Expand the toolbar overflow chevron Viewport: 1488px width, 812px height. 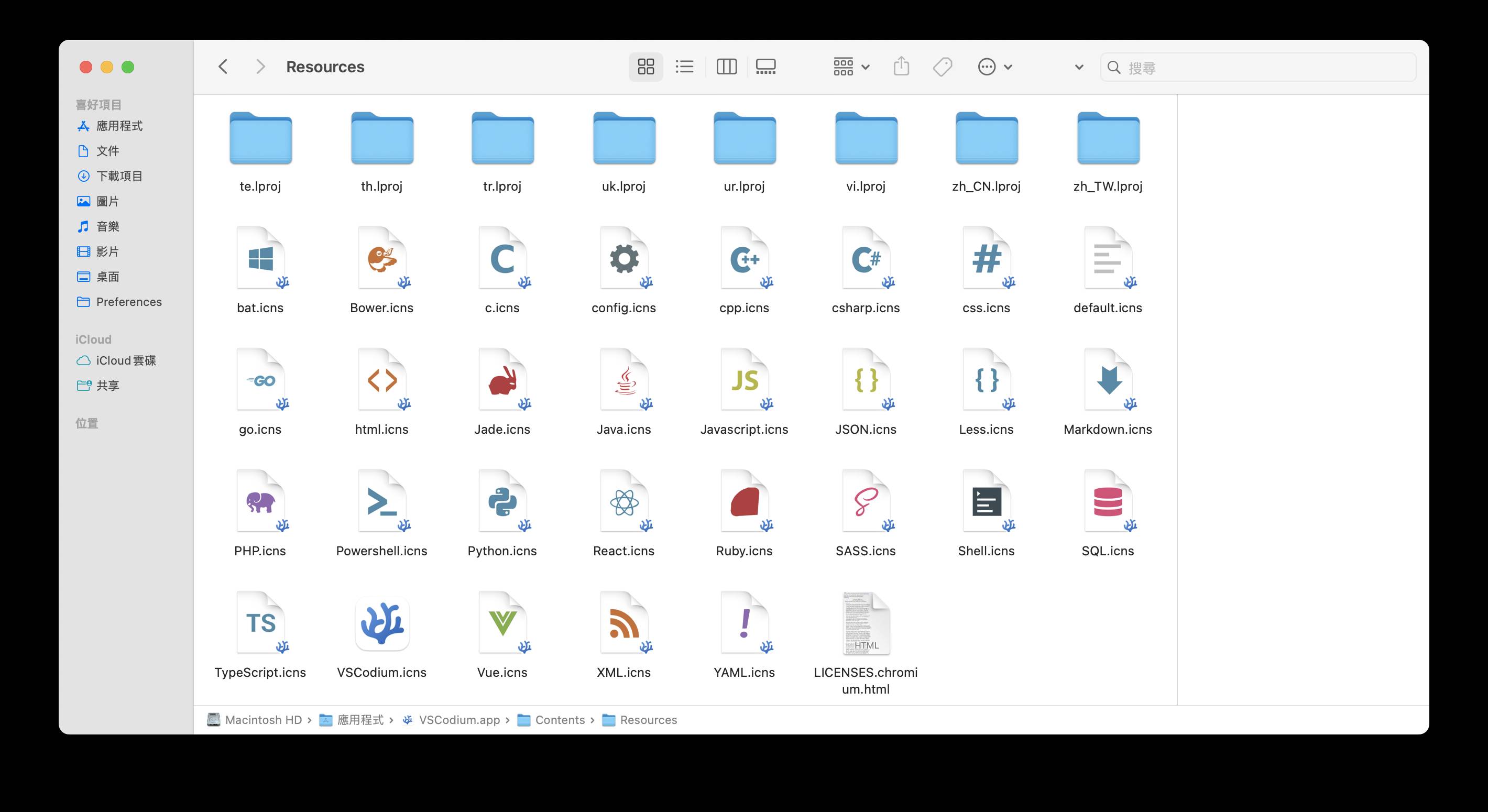click(1078, 67)
